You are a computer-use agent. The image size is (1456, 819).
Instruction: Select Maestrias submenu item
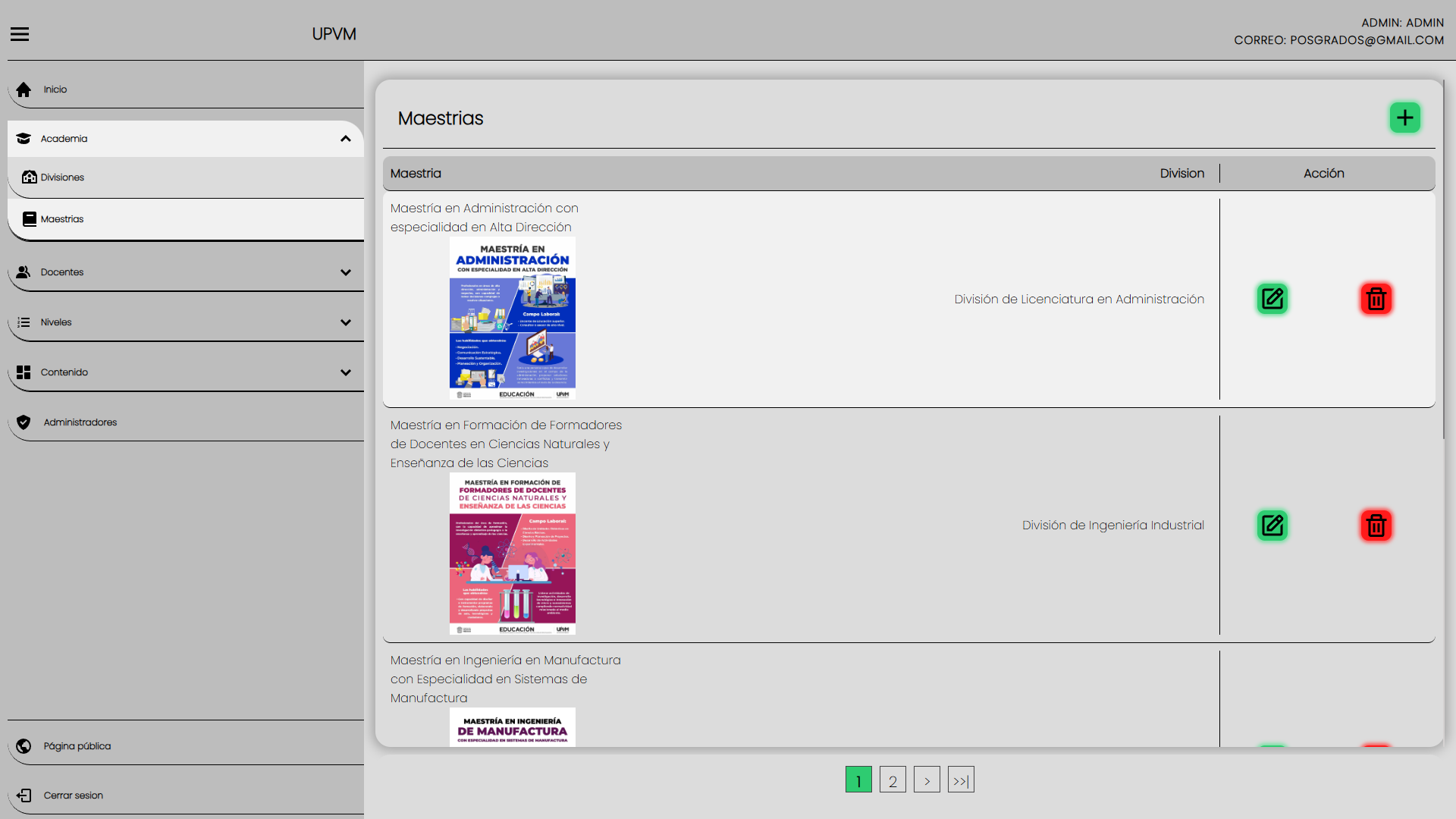point(186,219)
